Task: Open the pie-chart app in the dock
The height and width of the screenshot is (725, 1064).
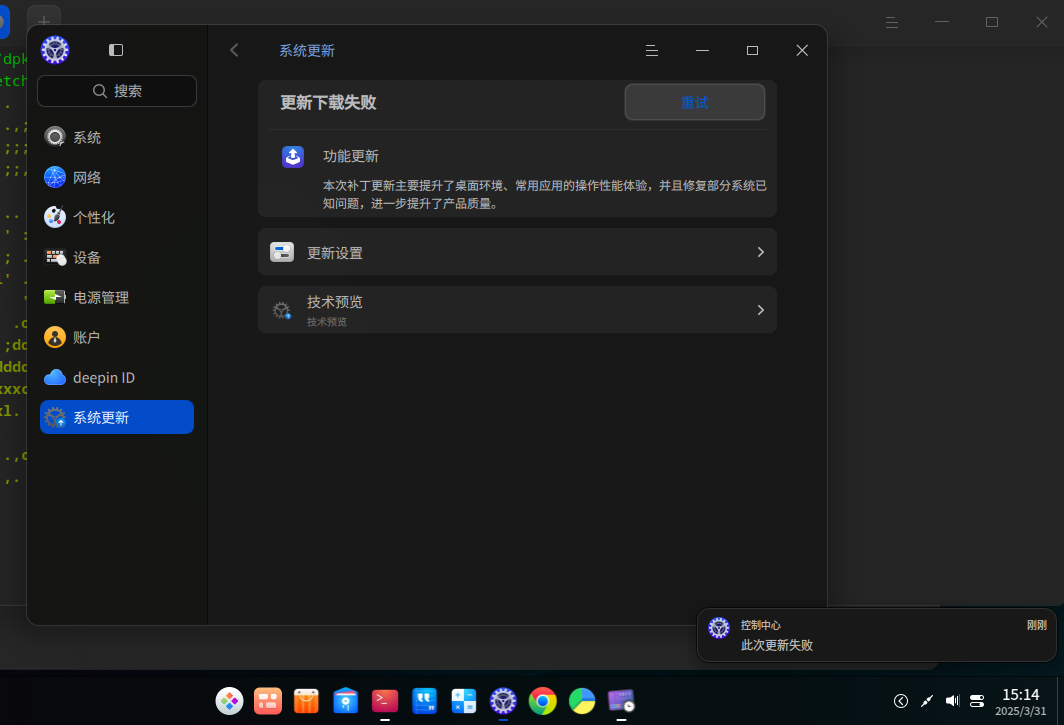Action: point(582,701)
